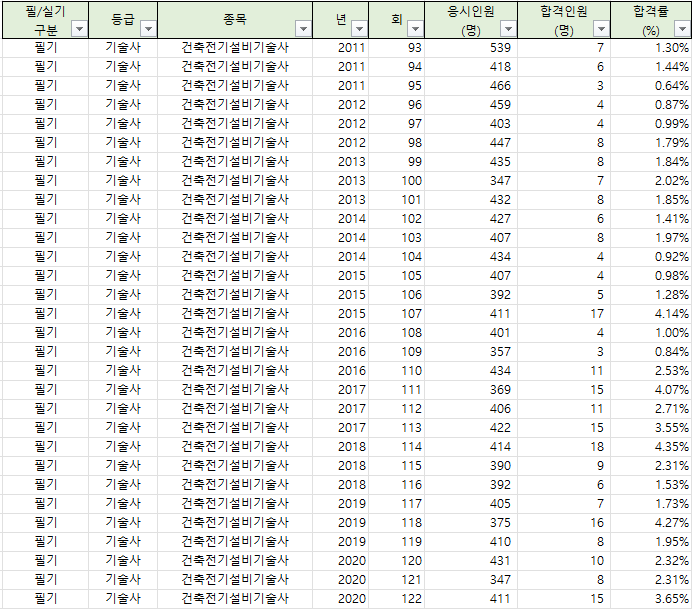Click 회 cell with value 115
Screen dimensions: 692x609
(x=397, y=465)
